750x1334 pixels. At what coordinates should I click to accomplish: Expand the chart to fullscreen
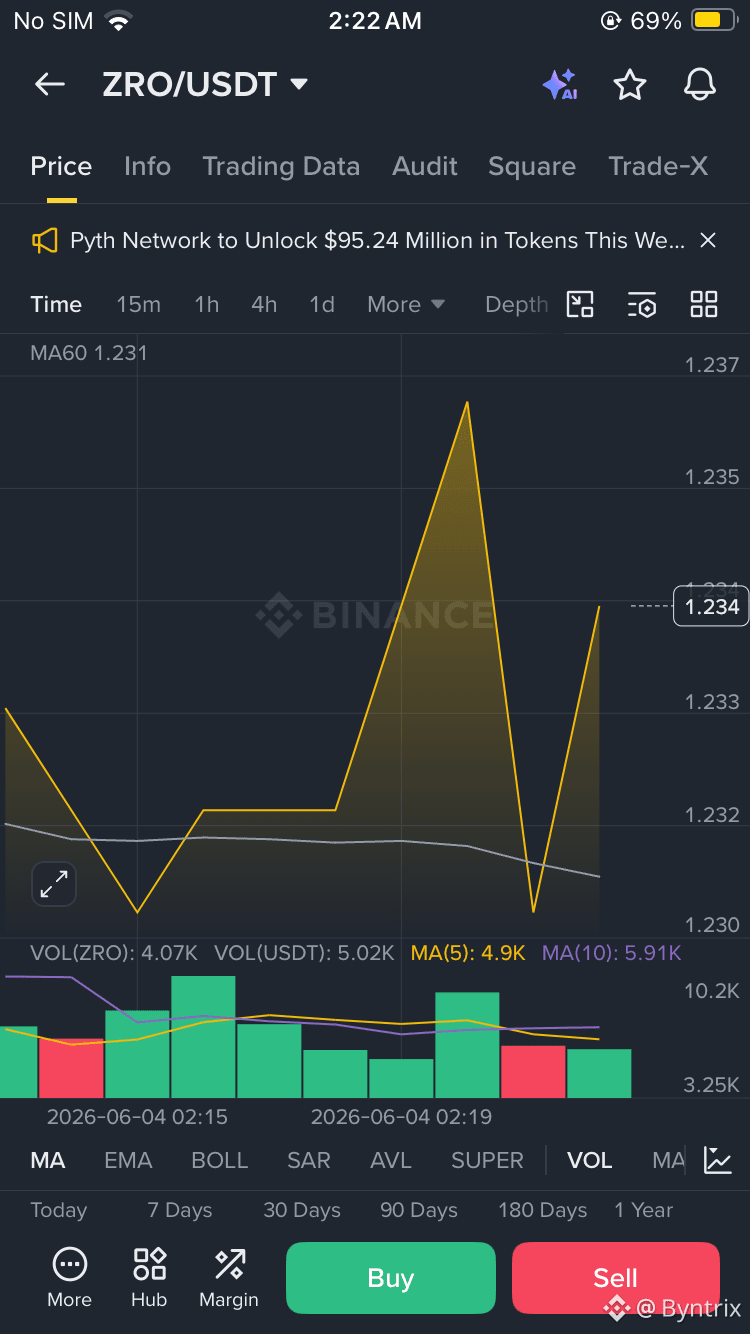tap(54, 884)
